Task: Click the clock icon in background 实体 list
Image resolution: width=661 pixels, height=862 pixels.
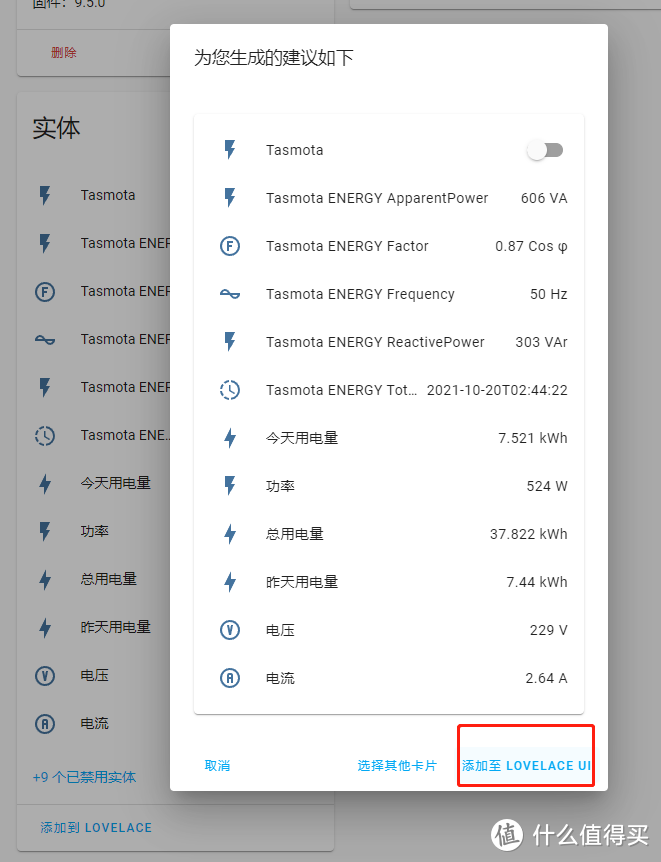Action: point(45,435)
